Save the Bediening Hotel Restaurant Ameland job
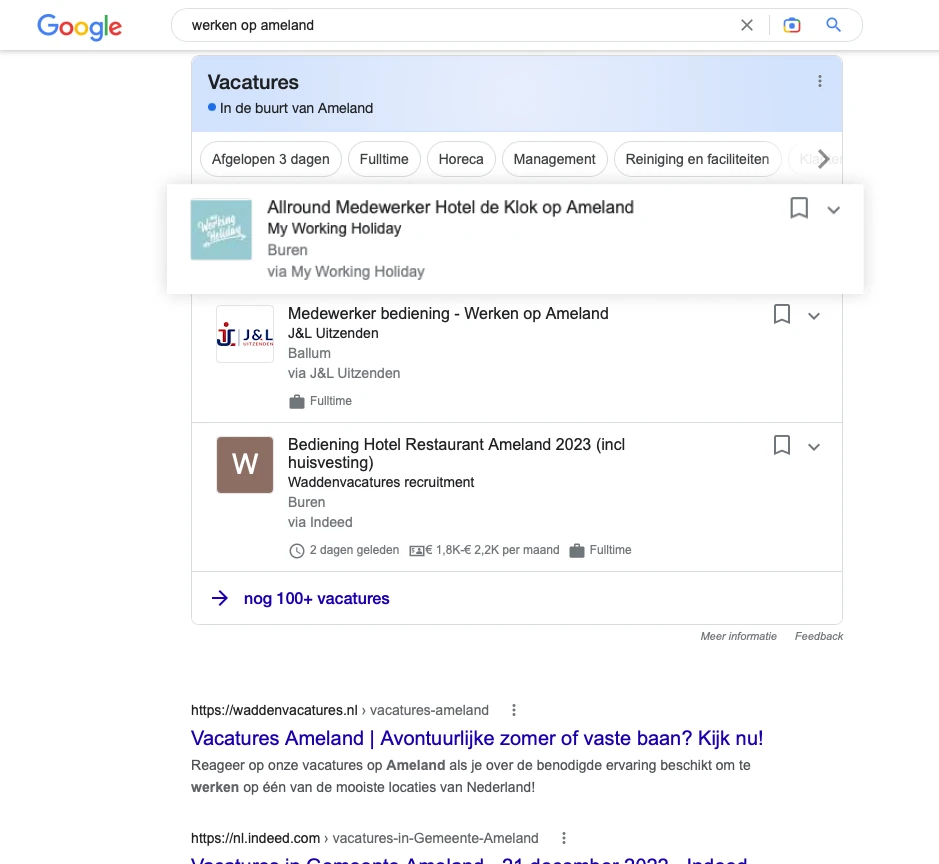 (x=782, y=445)
